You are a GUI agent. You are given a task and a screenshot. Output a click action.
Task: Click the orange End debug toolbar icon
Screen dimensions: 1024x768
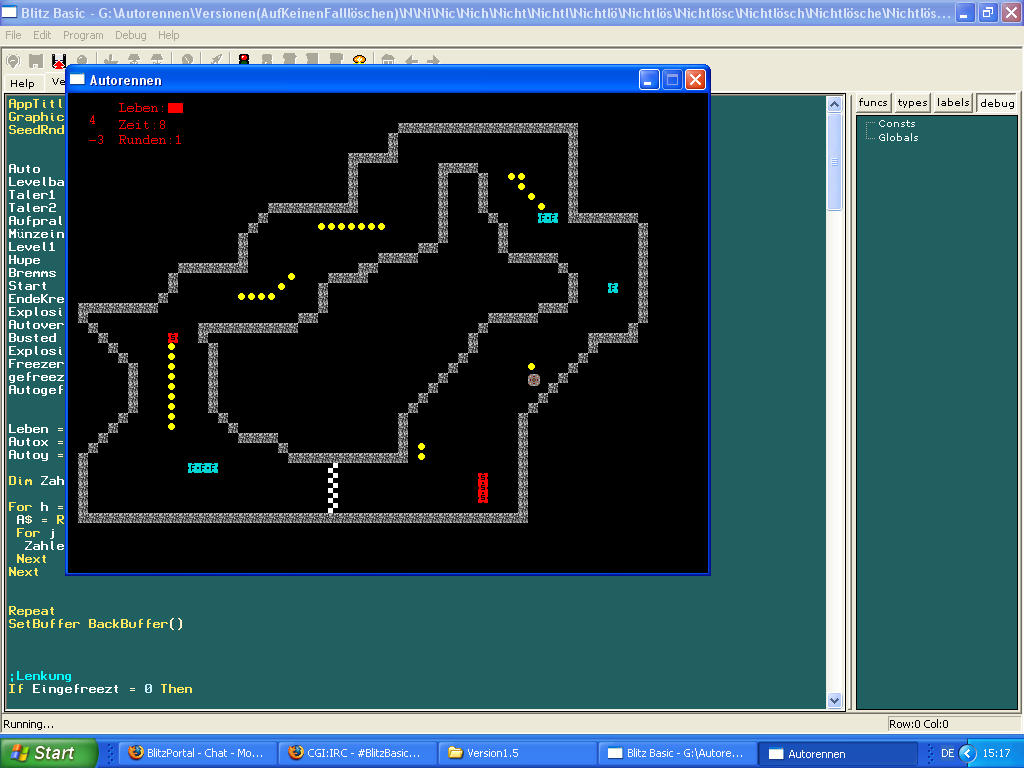pyautogui.click(x=360, y=61)
